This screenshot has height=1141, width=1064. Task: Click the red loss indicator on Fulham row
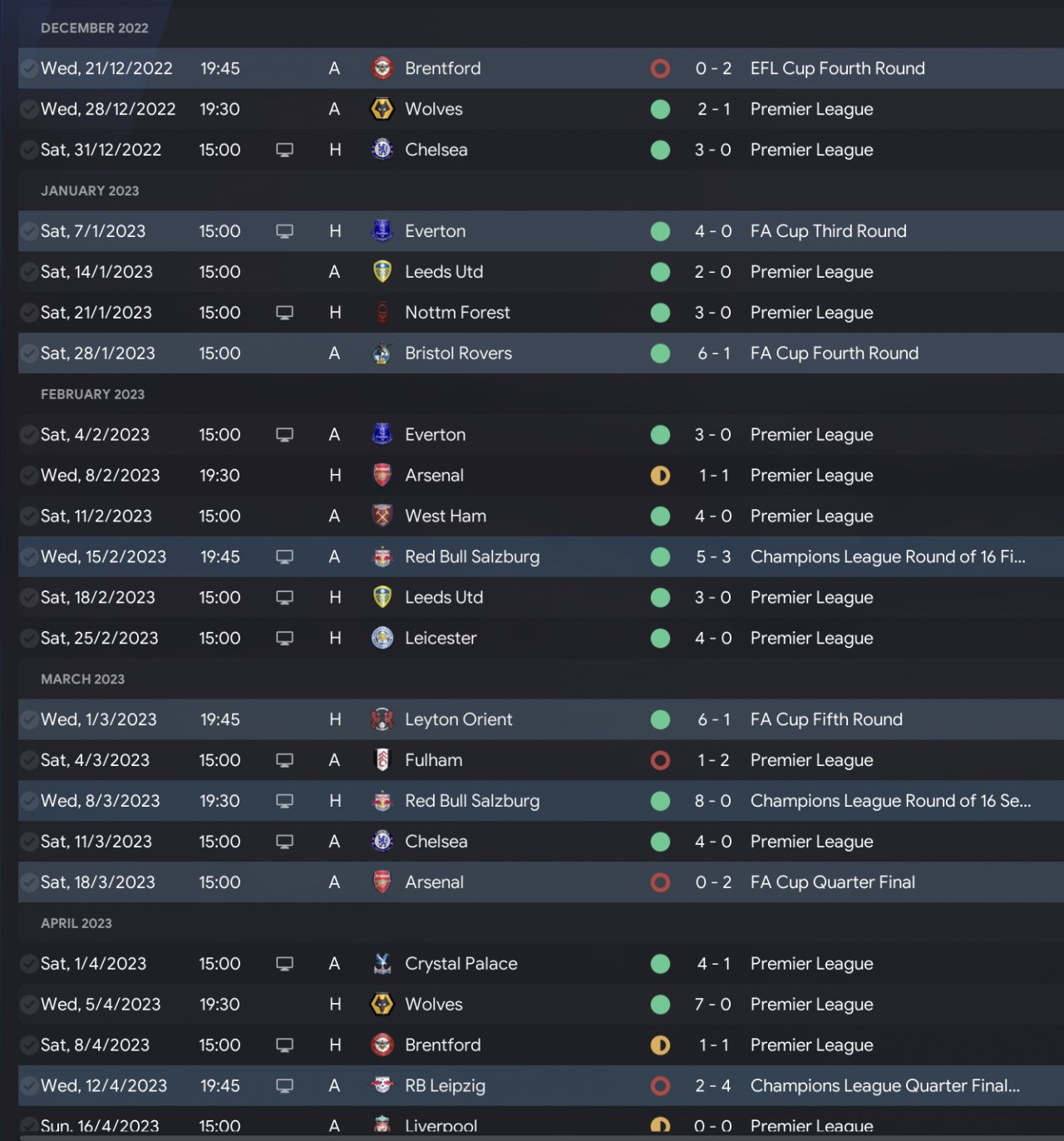[x=661, y=760]
